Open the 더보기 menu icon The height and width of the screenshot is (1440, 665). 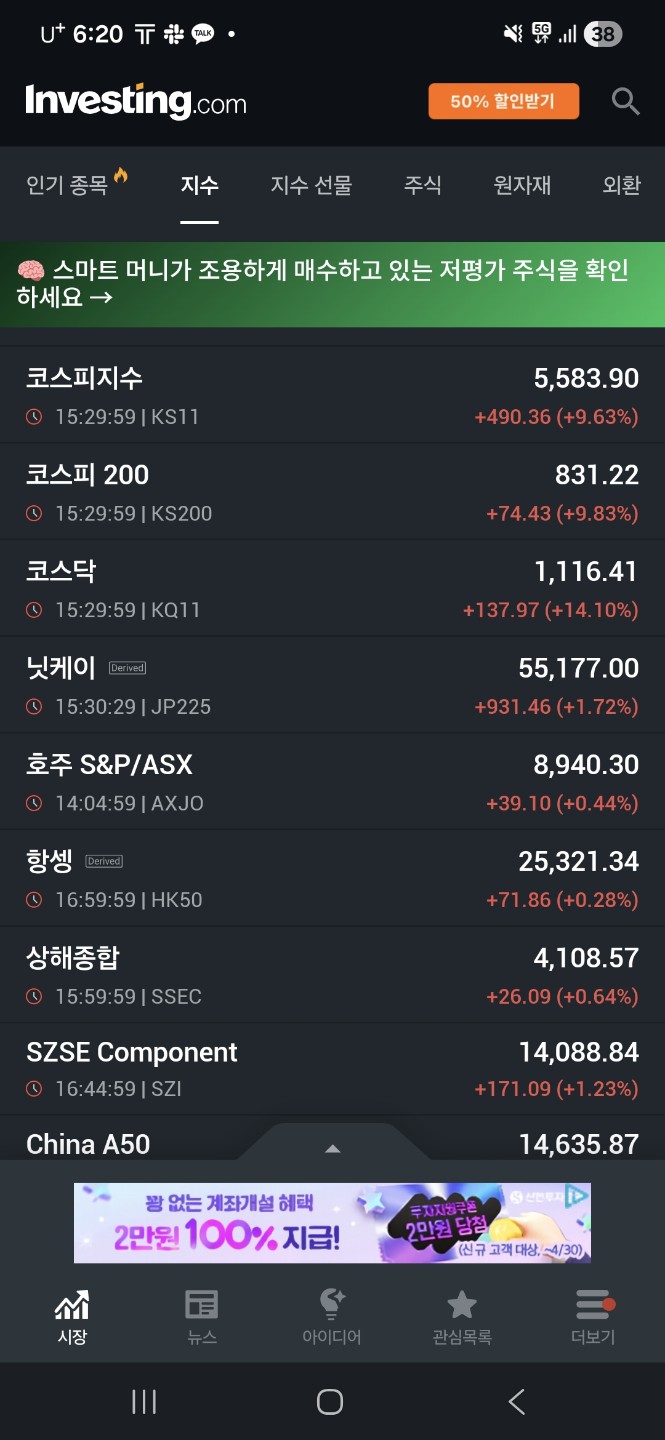click(593, 1305)
